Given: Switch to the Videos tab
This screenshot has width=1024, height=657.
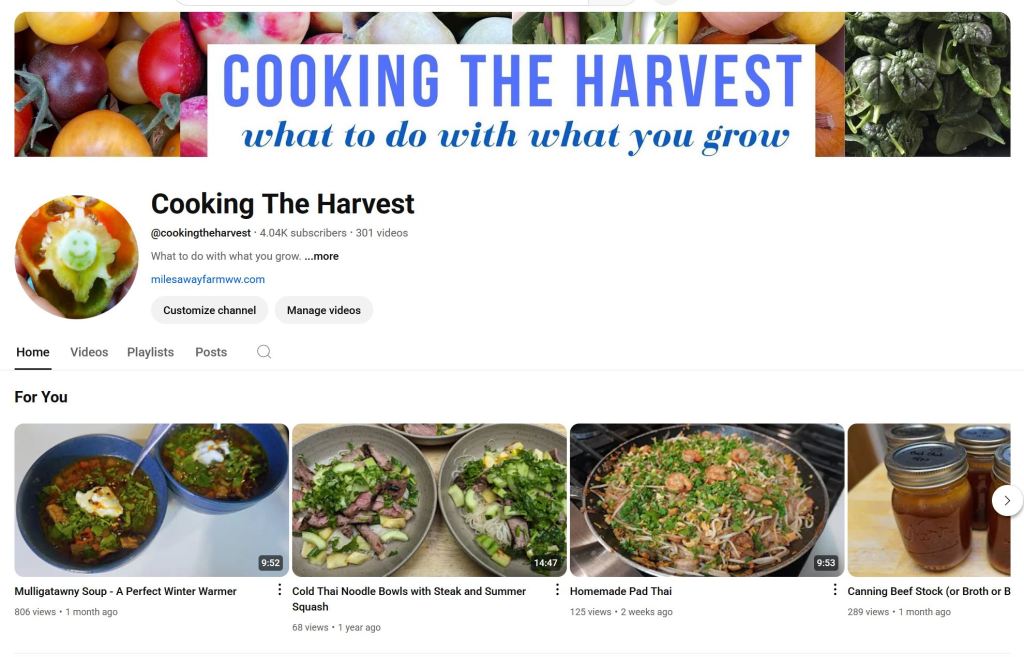Looking at the screenshot, I should pos(89,352).
